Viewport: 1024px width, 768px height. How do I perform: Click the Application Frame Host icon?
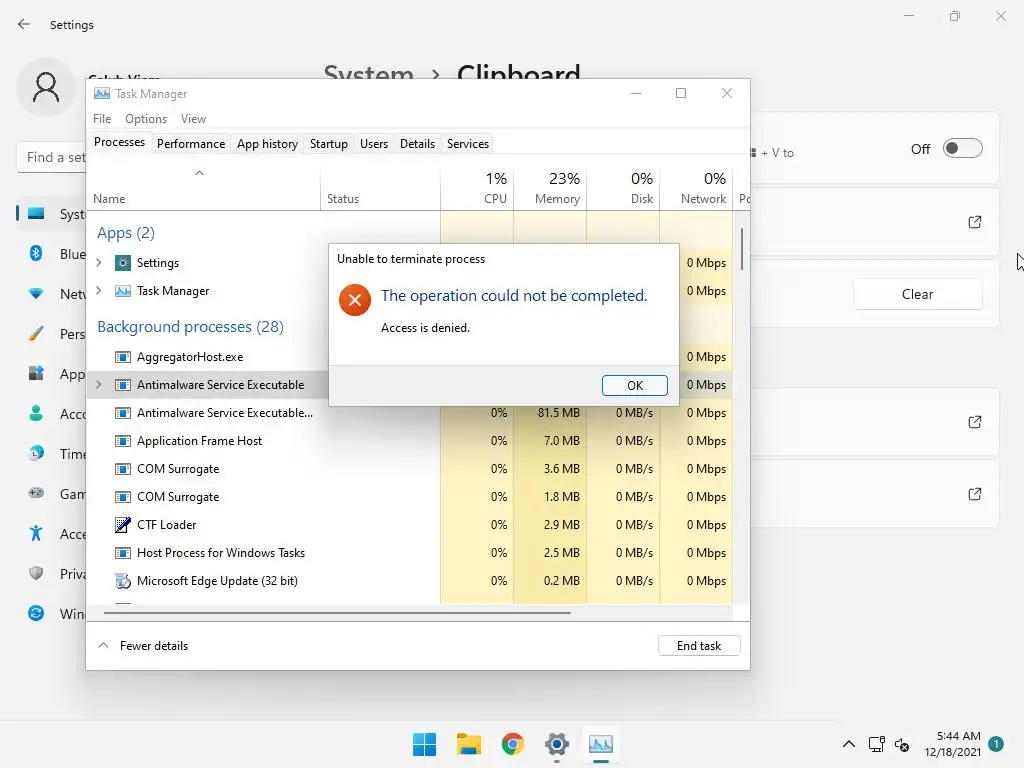pyautogui.click(x=123, y=441)
